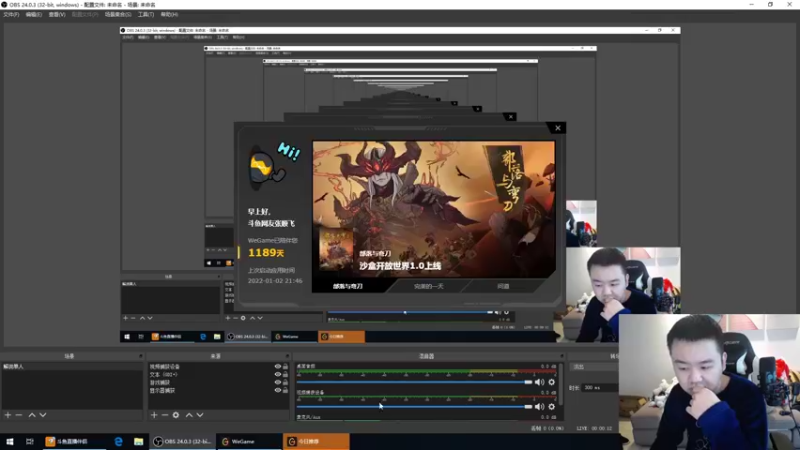
Task: Switch to the orange 今日推荐 taskbar button
Action: coord(316,441)
